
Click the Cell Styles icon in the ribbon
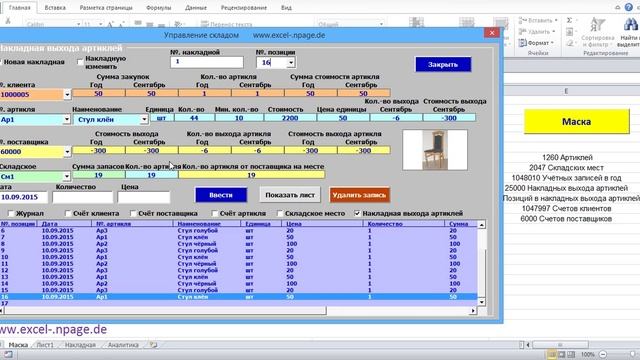[500, 22]
